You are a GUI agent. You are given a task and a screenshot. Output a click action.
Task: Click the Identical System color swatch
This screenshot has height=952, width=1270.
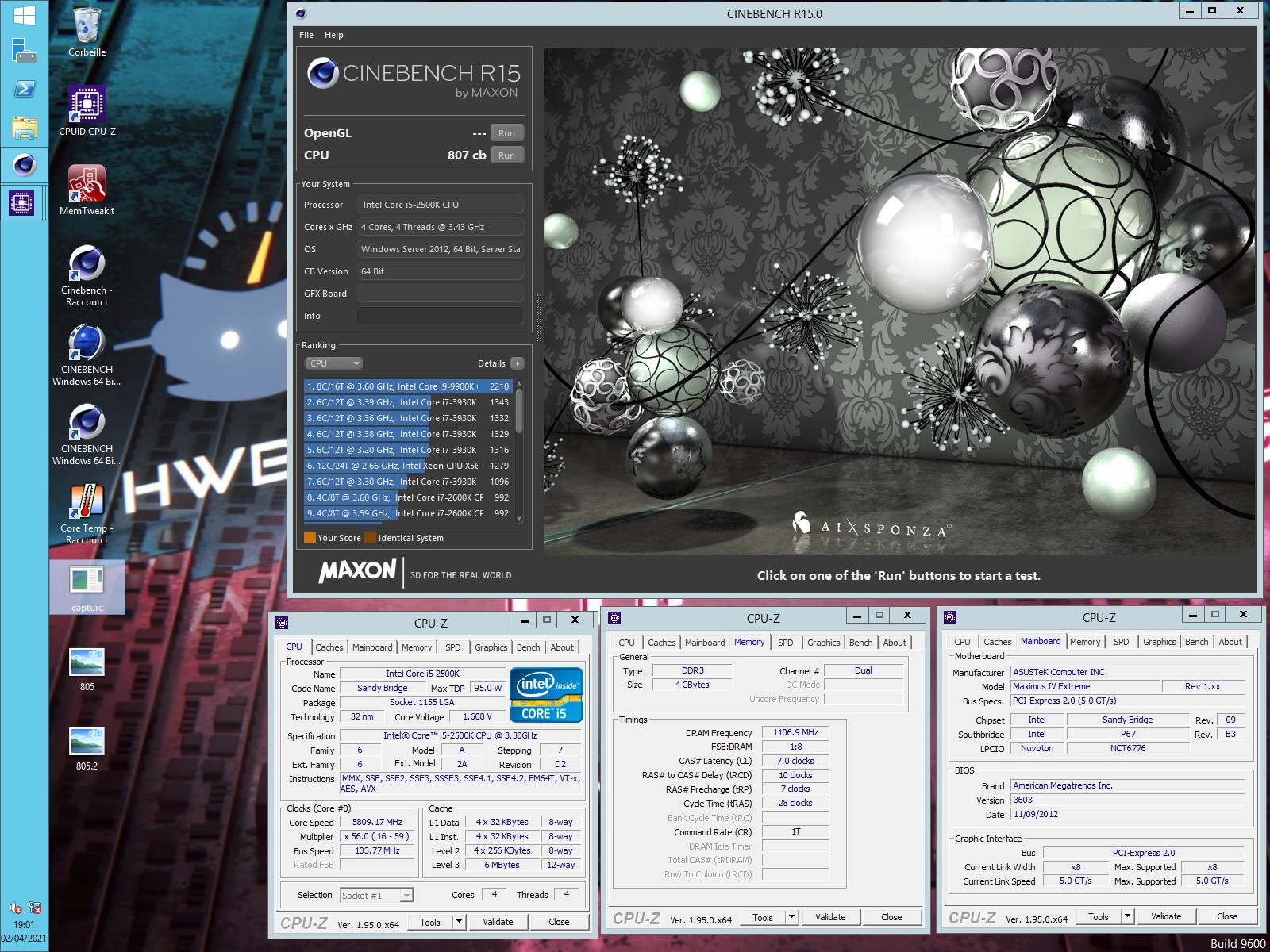coord(370,538)
